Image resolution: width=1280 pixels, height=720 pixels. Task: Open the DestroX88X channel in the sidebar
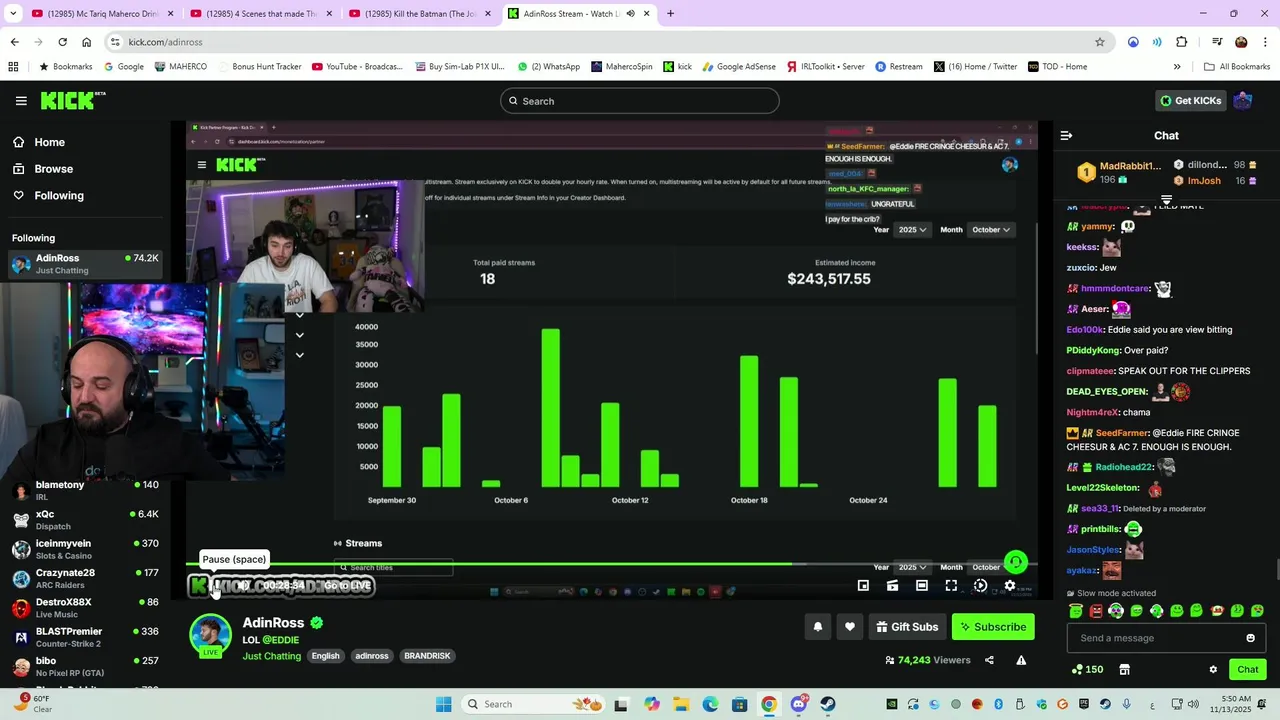point(85,608)
